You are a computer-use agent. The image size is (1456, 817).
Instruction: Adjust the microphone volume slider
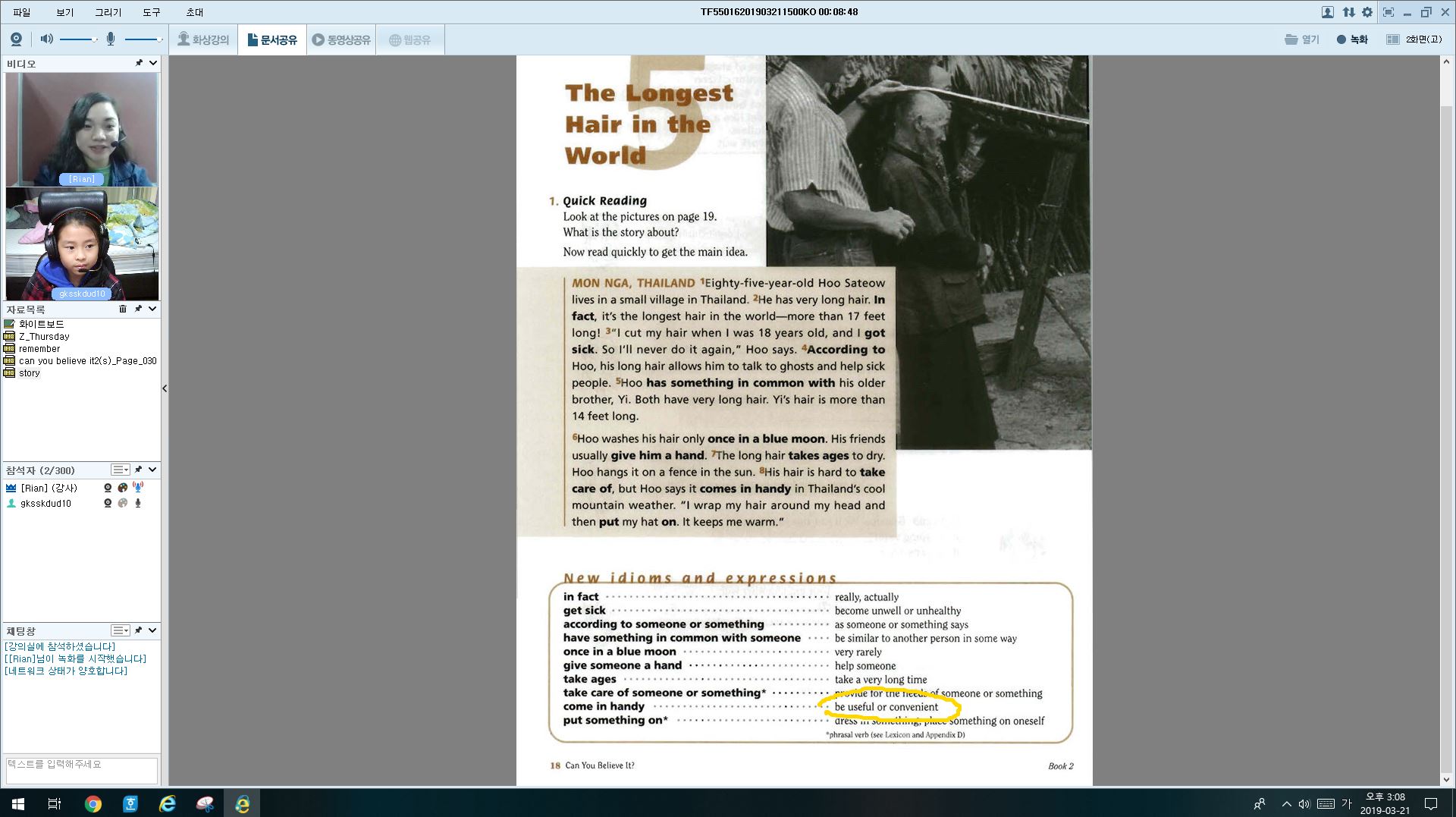pos(143,39)
